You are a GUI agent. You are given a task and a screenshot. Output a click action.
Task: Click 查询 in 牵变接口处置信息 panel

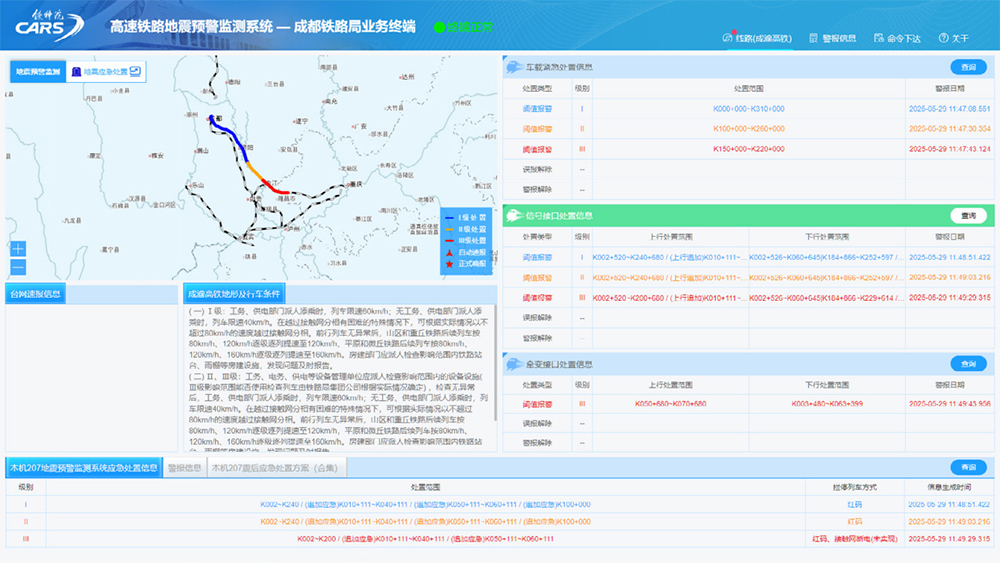tap(968, 364)
